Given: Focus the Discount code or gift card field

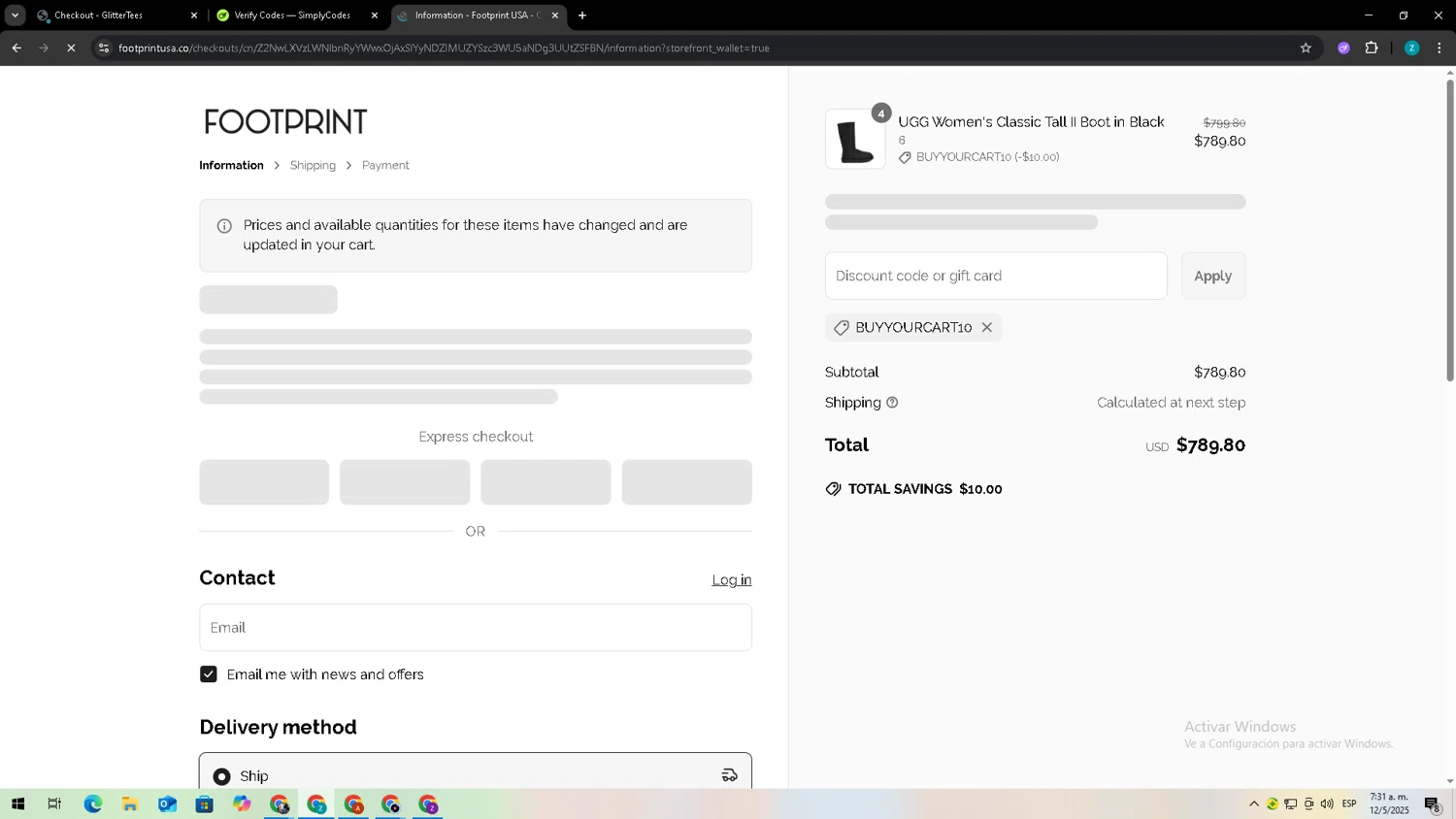Looking at the screenshot, I should (x=996, y=276).
